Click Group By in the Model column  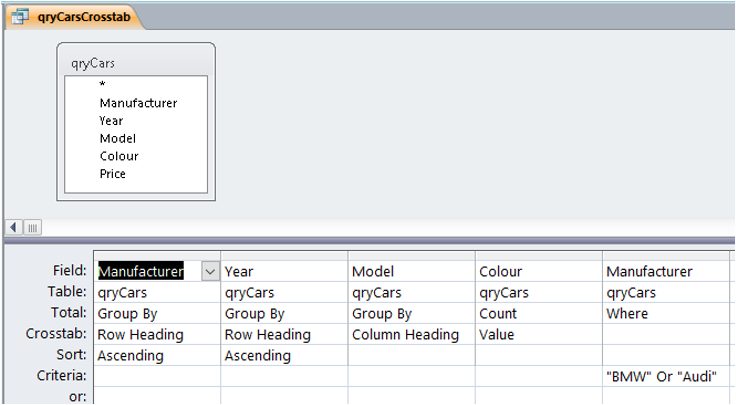point(412,313)
